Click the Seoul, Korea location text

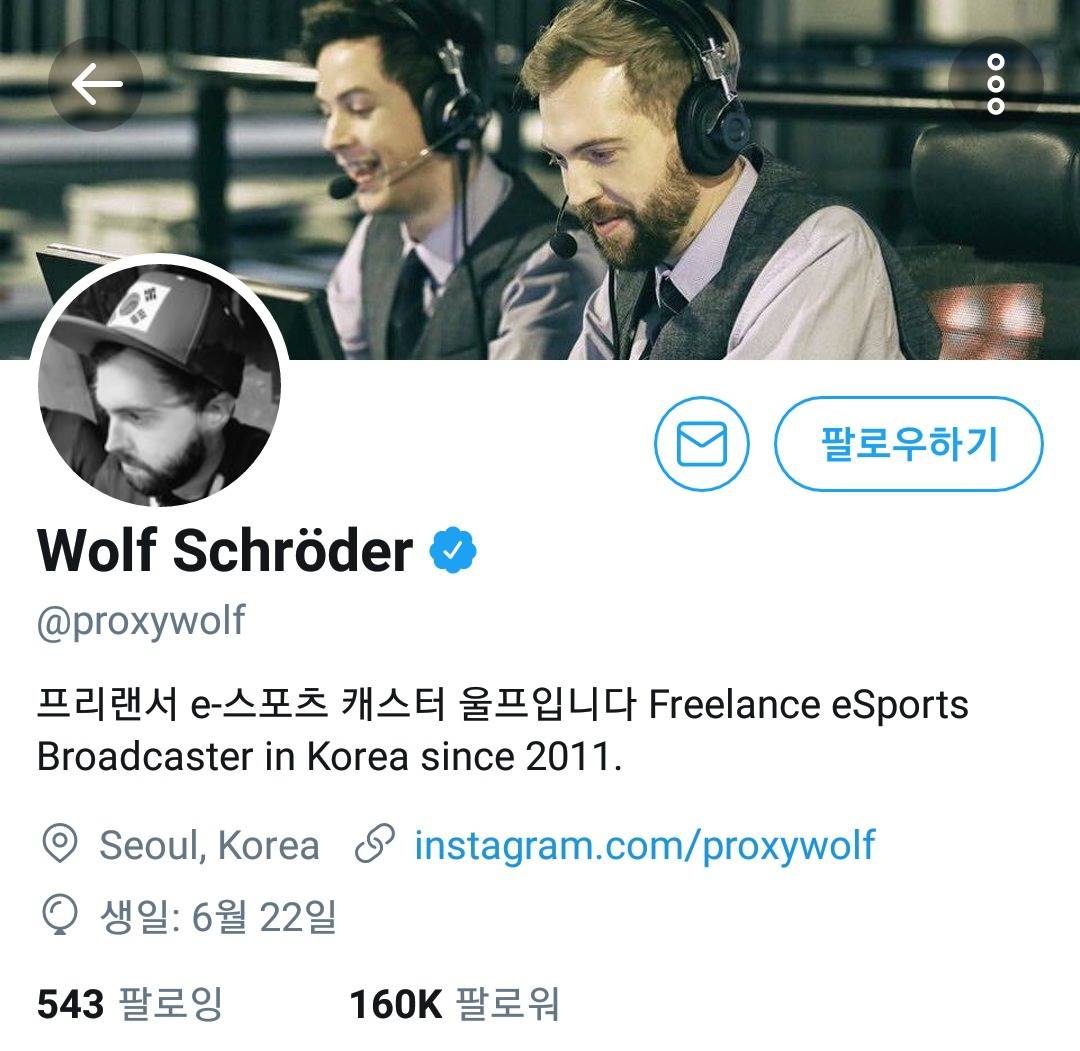pyautogui.click(x=209, y=845)
